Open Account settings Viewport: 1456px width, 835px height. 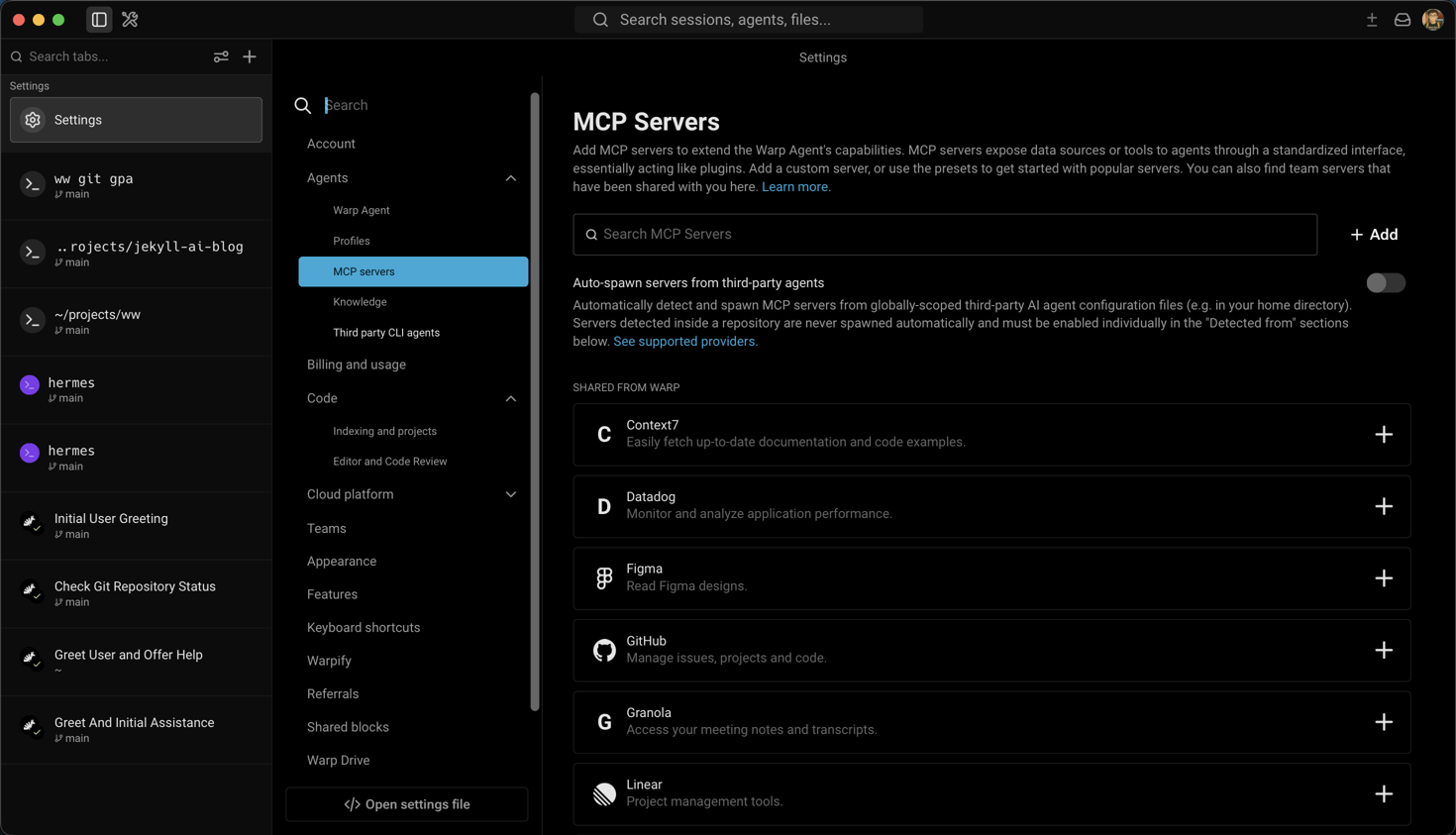pyautogui.click(x=331, y=144)
